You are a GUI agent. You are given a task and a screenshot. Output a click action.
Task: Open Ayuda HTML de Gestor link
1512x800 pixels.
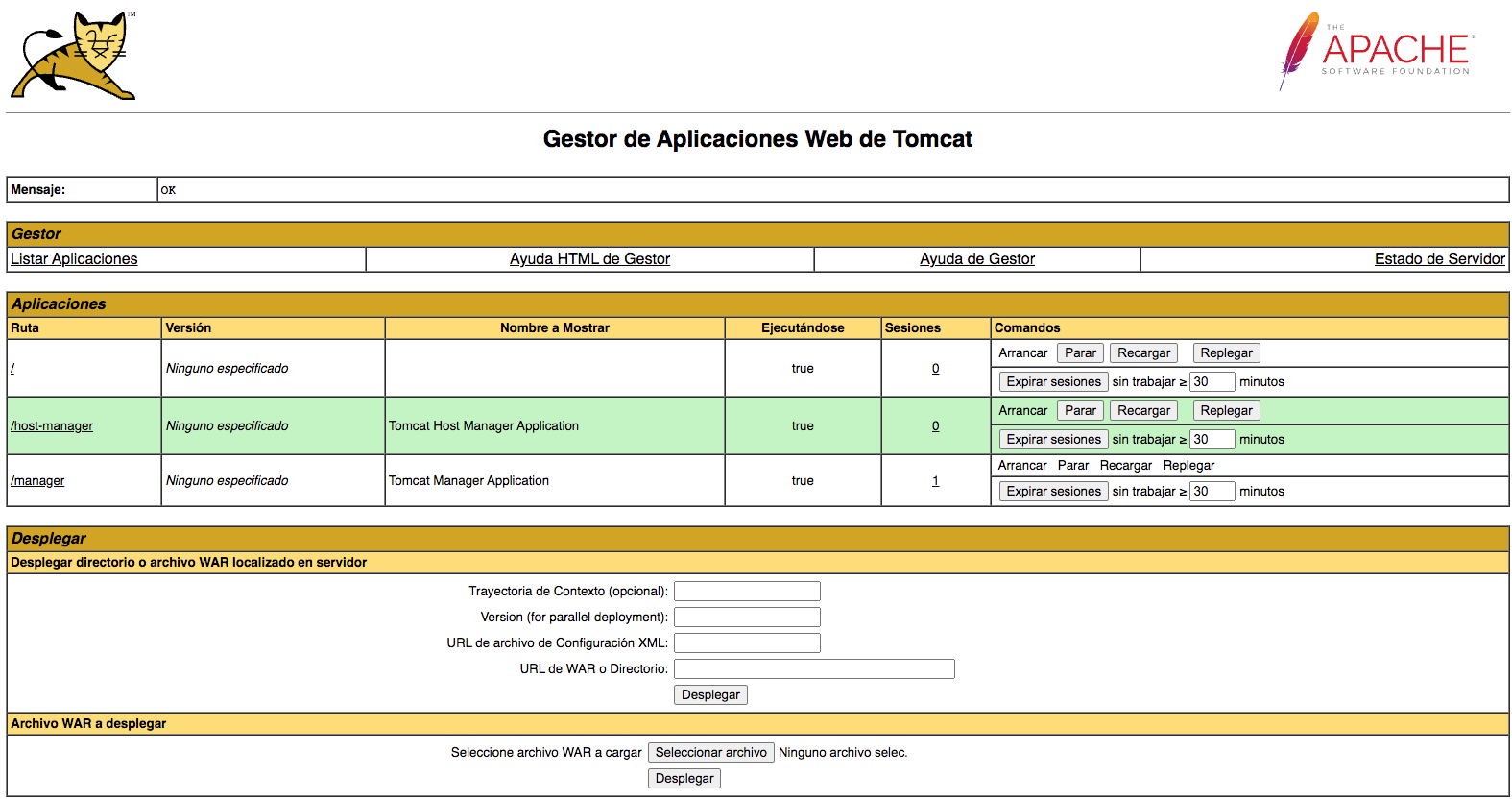[x=589, y=259]
